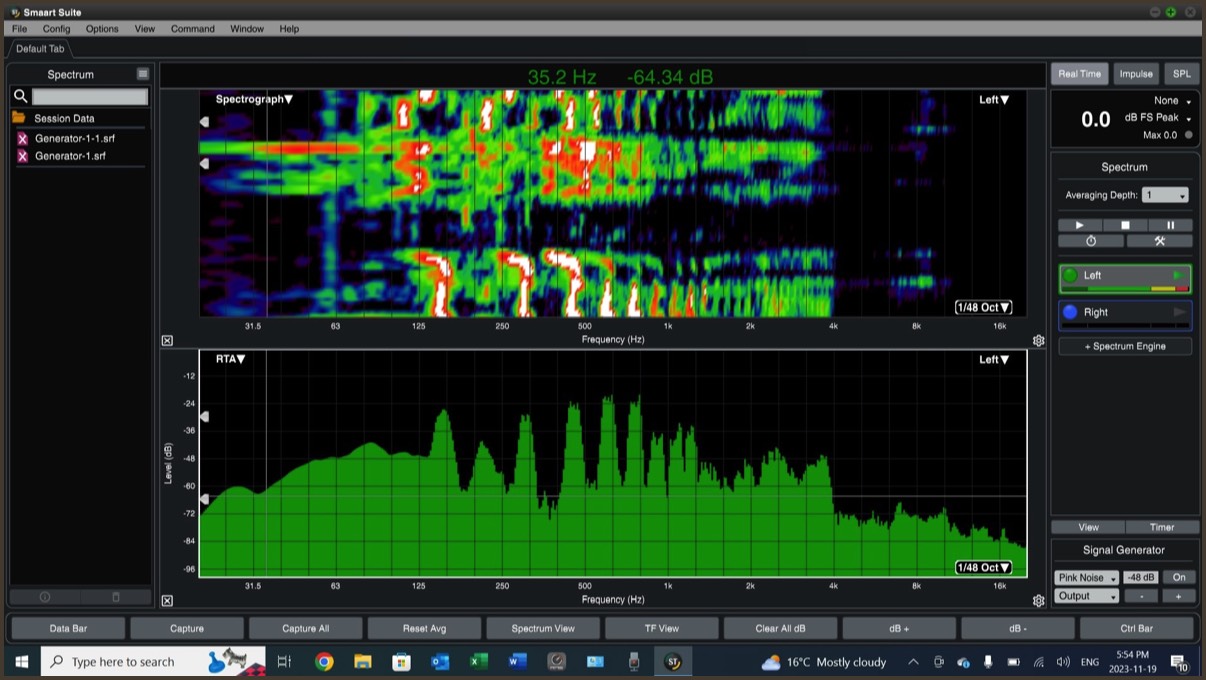
Task: Click the Spectrum data panel menu icon
Action: tap(143, 74)
